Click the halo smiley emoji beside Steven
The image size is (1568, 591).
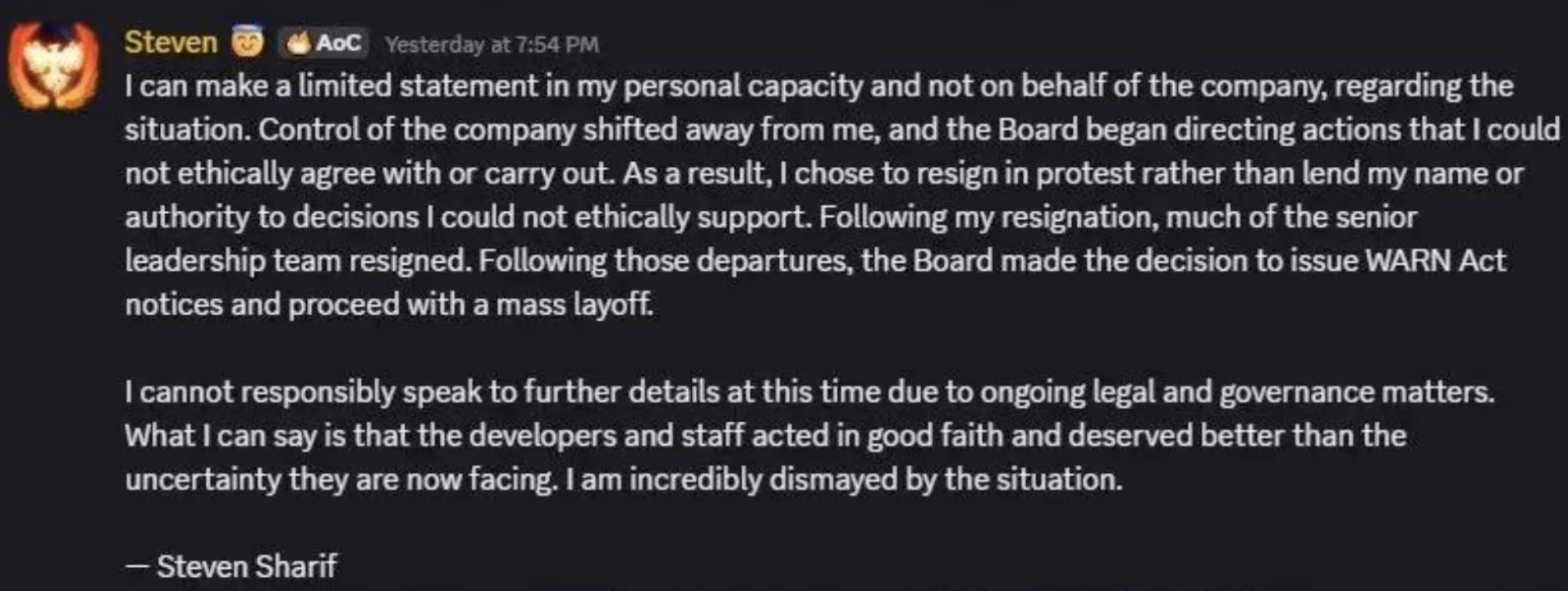(x=246, y=42)
